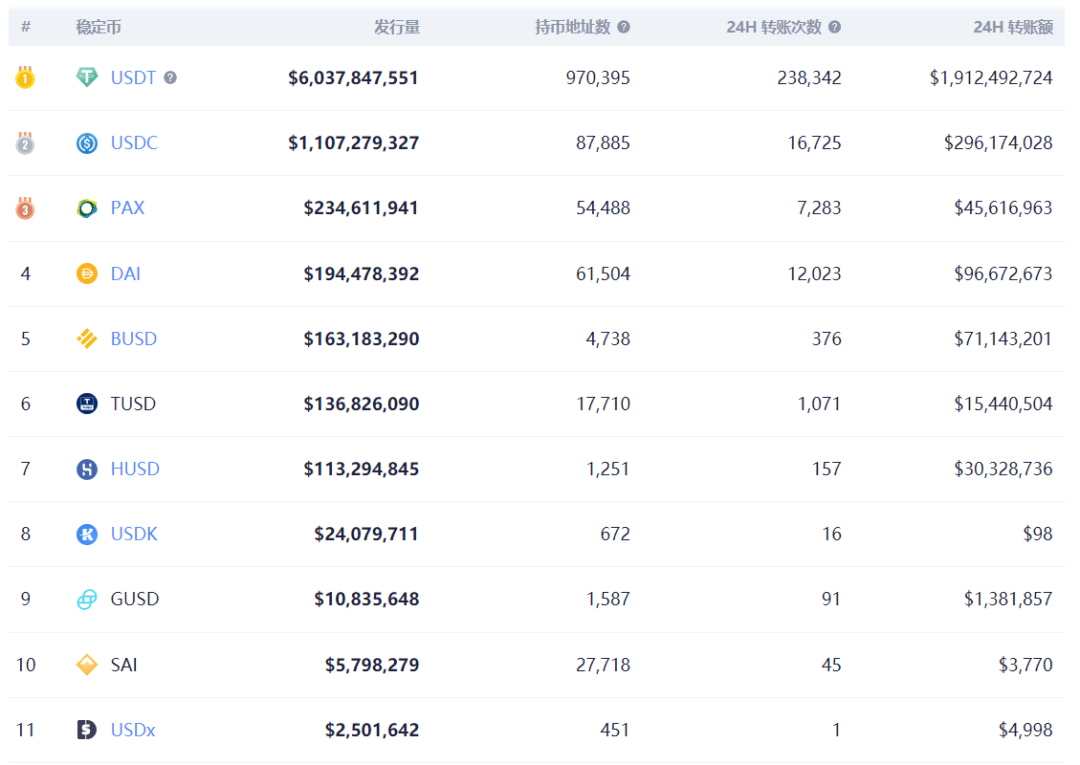Click HUSD transfer volume $30,328,736
The width and height of the screenshot is (1080, 765).
pyautogui.click(x=1003, y=469)
